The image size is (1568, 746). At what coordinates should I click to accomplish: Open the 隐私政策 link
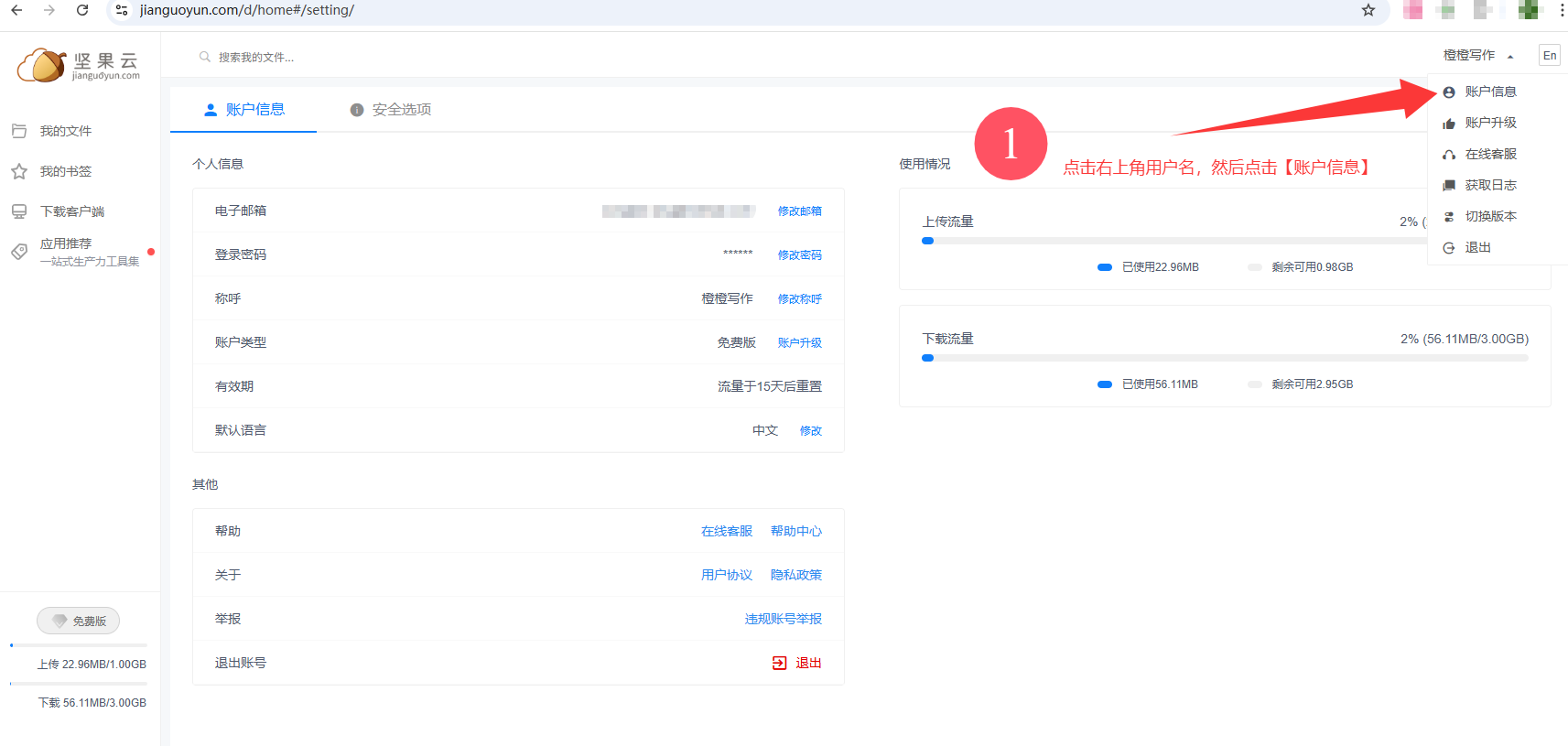coord(796,575)
